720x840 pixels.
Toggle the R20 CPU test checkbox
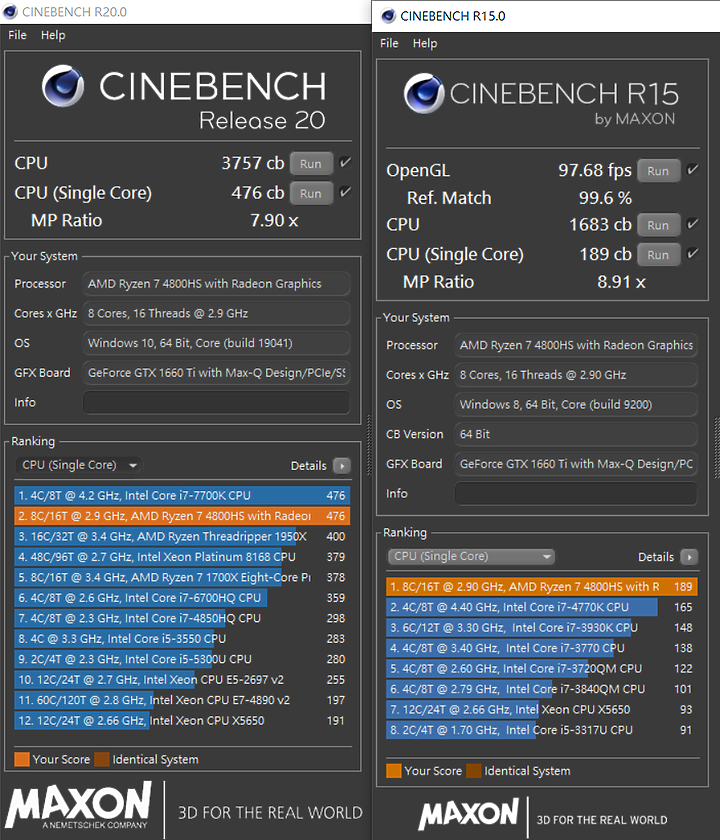[x=346, y=162]
